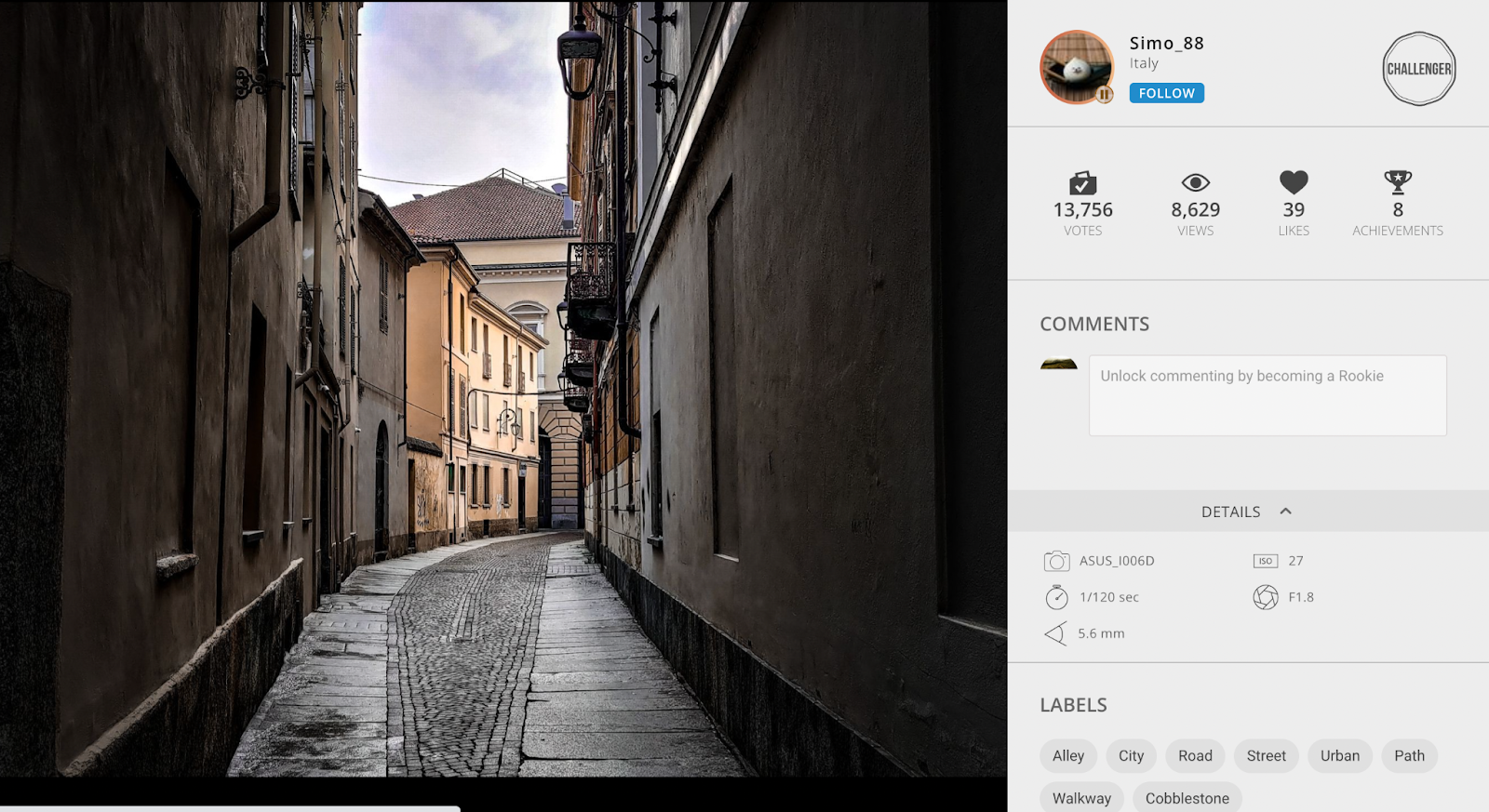This screenshot has width=1489, height=812.
Task: Click the ISO icon
Action: pyautogui.click(x=1266, y=561)
